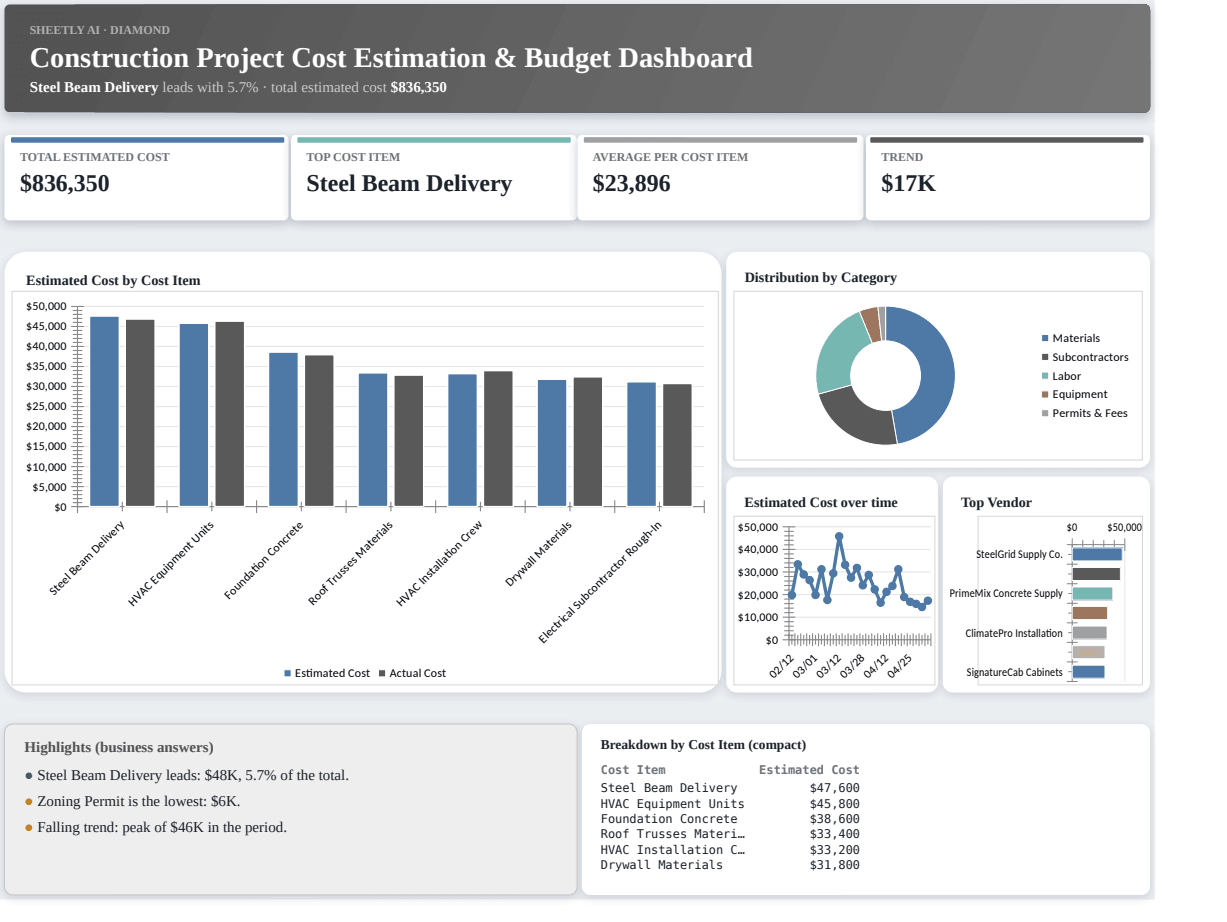The image size is (1227, 922).
Task: Click the brown Equipment donut slice
Action: 870,324
